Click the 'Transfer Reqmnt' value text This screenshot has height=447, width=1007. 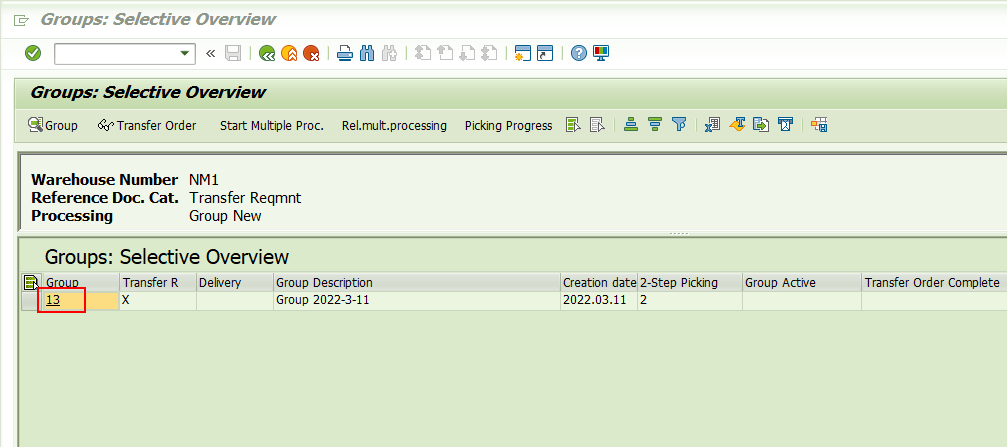[x=245, y=198]
